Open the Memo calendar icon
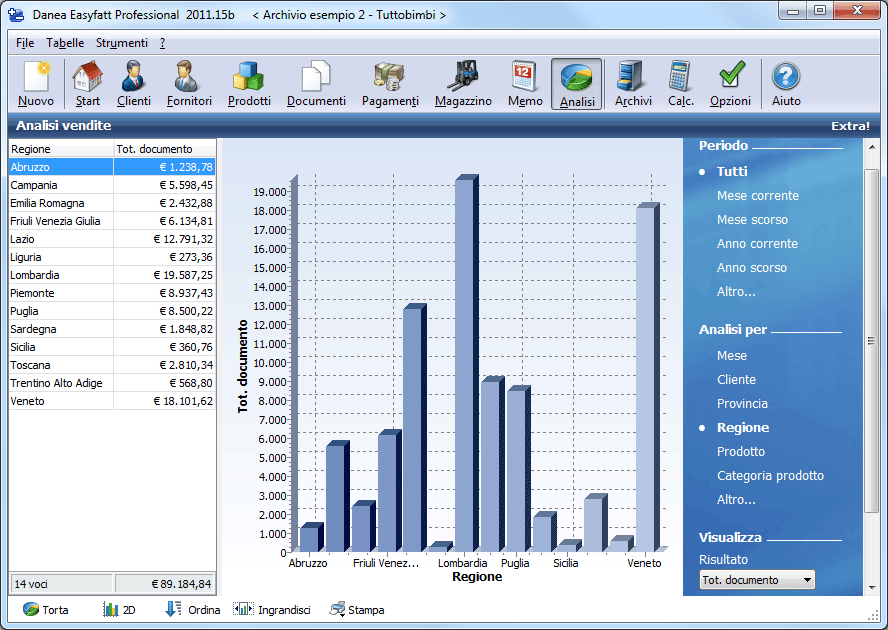The width and height of the screenshot is (888, 630). pyautogui.click(x=525, y=83)
